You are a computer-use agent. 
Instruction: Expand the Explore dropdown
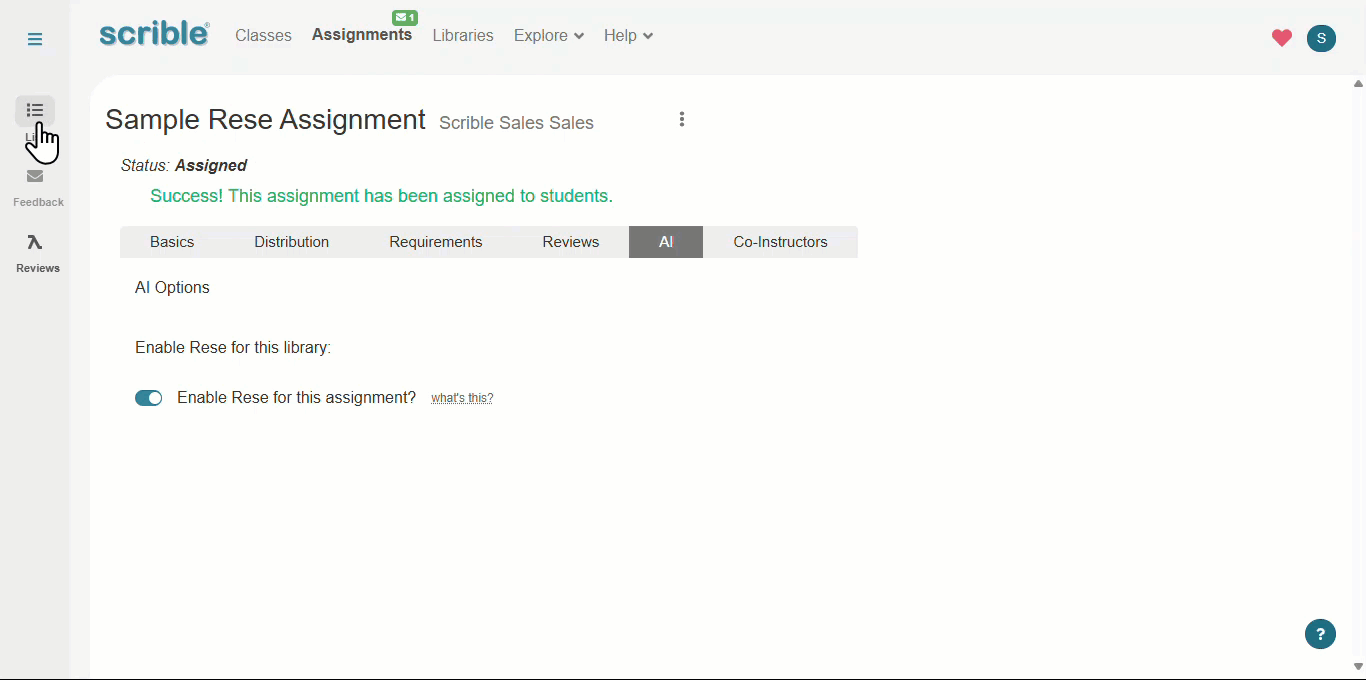coord(548,36)
